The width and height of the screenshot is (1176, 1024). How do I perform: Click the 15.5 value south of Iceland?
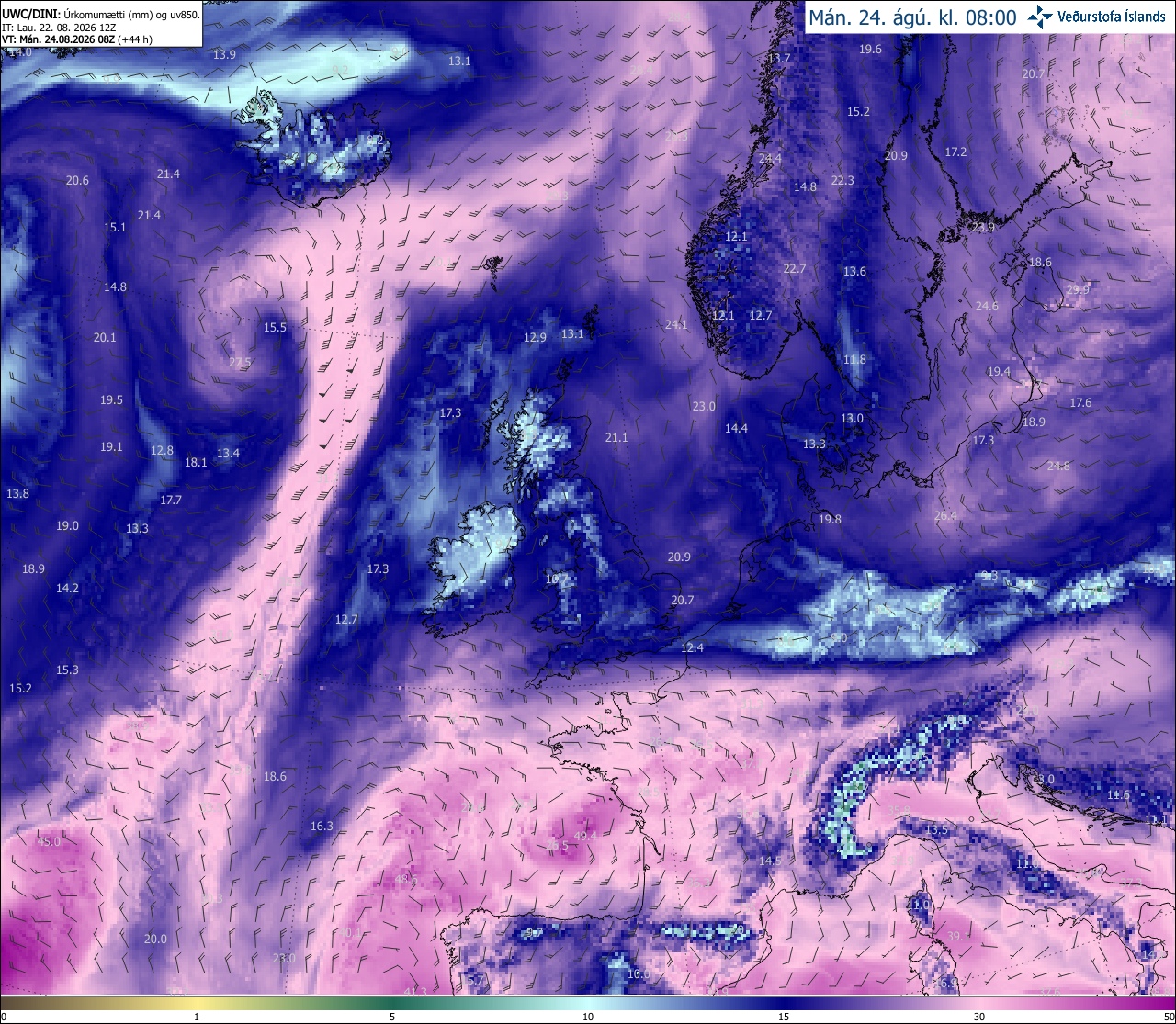275,328
